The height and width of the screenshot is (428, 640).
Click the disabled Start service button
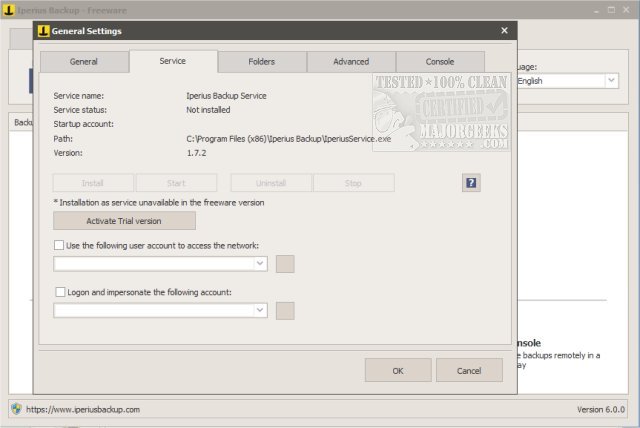pyautogui.click(x=176, y=183)
